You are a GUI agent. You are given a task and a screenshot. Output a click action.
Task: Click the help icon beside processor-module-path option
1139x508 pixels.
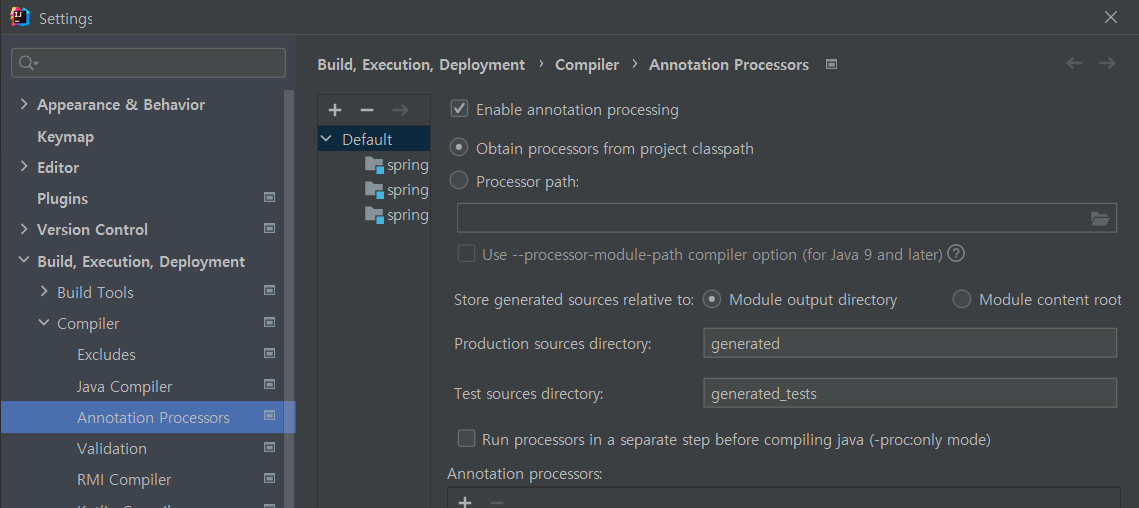956,253
